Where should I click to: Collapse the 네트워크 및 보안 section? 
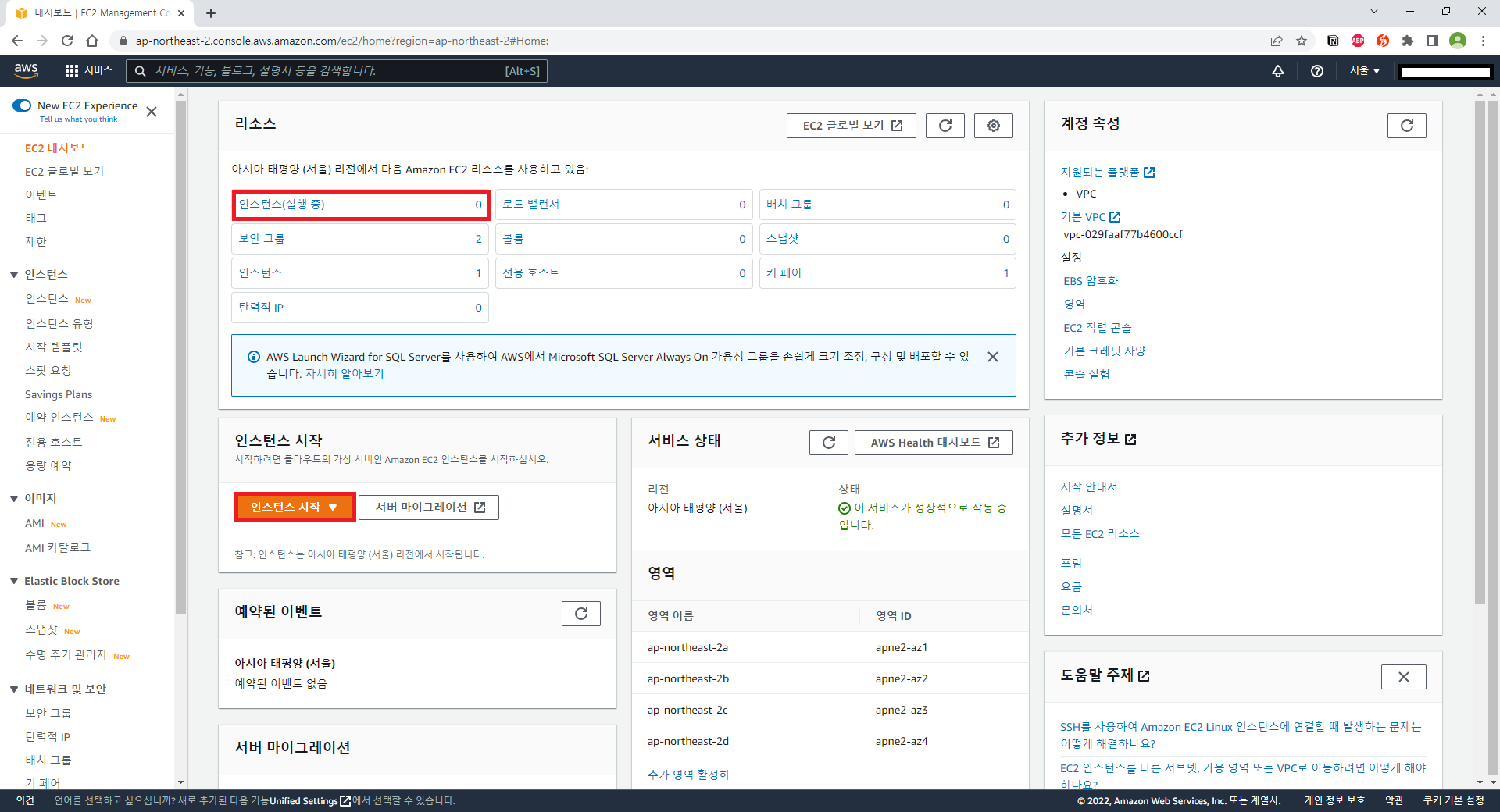14,689
